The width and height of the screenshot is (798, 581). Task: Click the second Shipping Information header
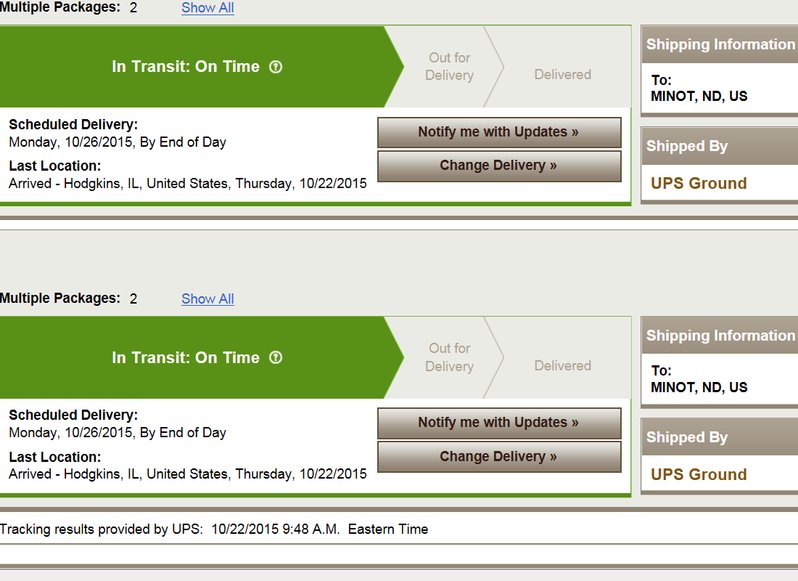[720, 335]
